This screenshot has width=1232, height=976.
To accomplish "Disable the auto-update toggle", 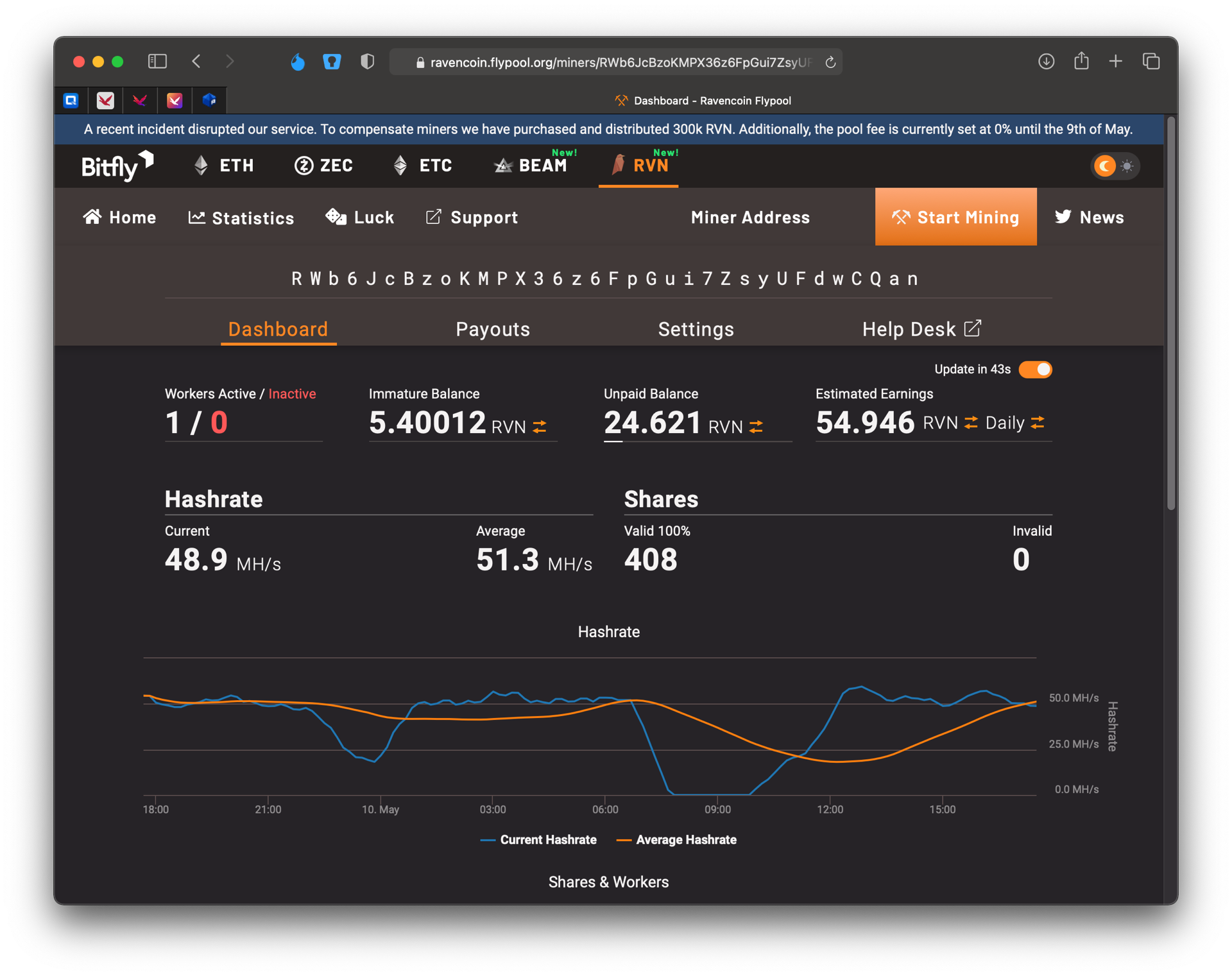I will pyautogui.click(x=1035, y=370).
